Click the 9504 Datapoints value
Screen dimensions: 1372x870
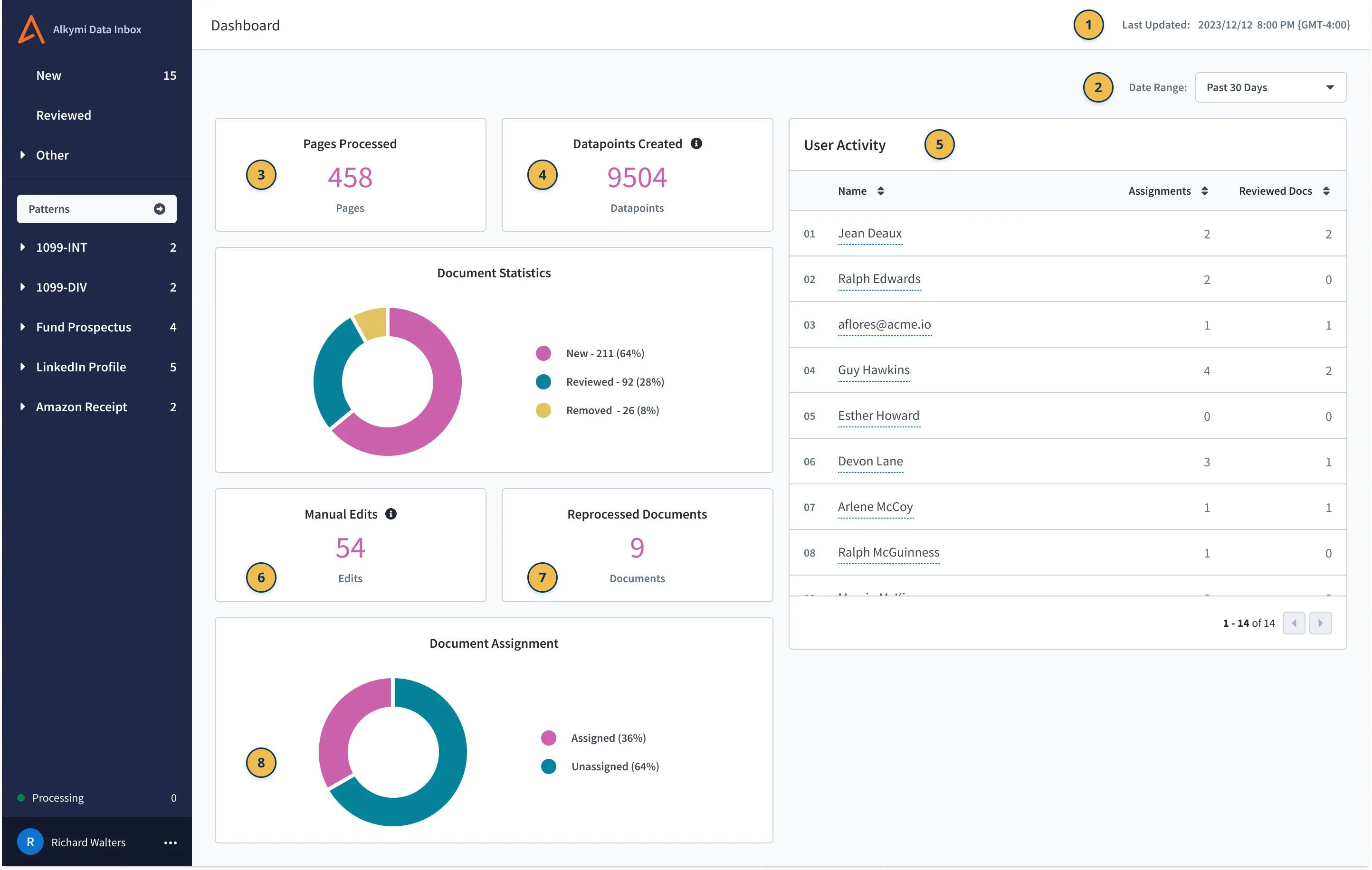(637, 178)
